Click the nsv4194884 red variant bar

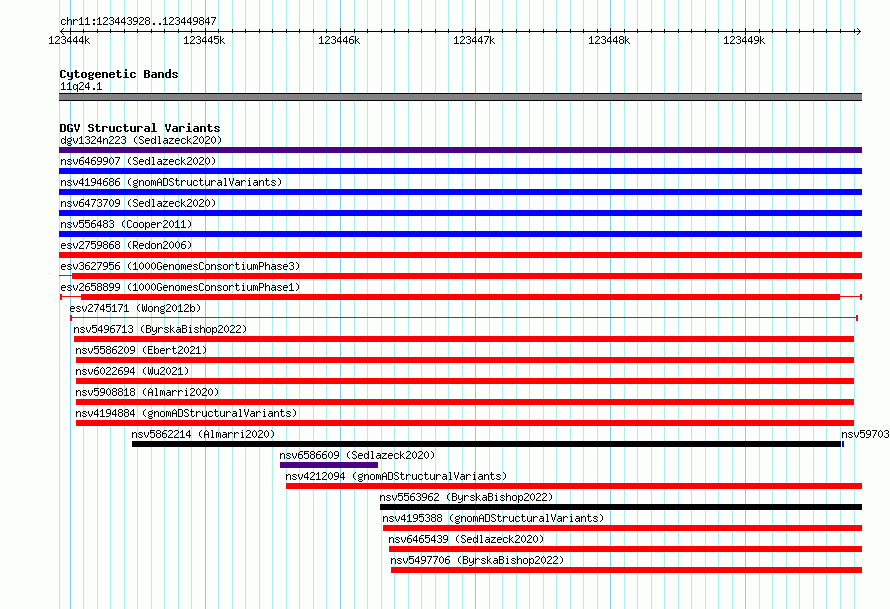tap(465, 423)
